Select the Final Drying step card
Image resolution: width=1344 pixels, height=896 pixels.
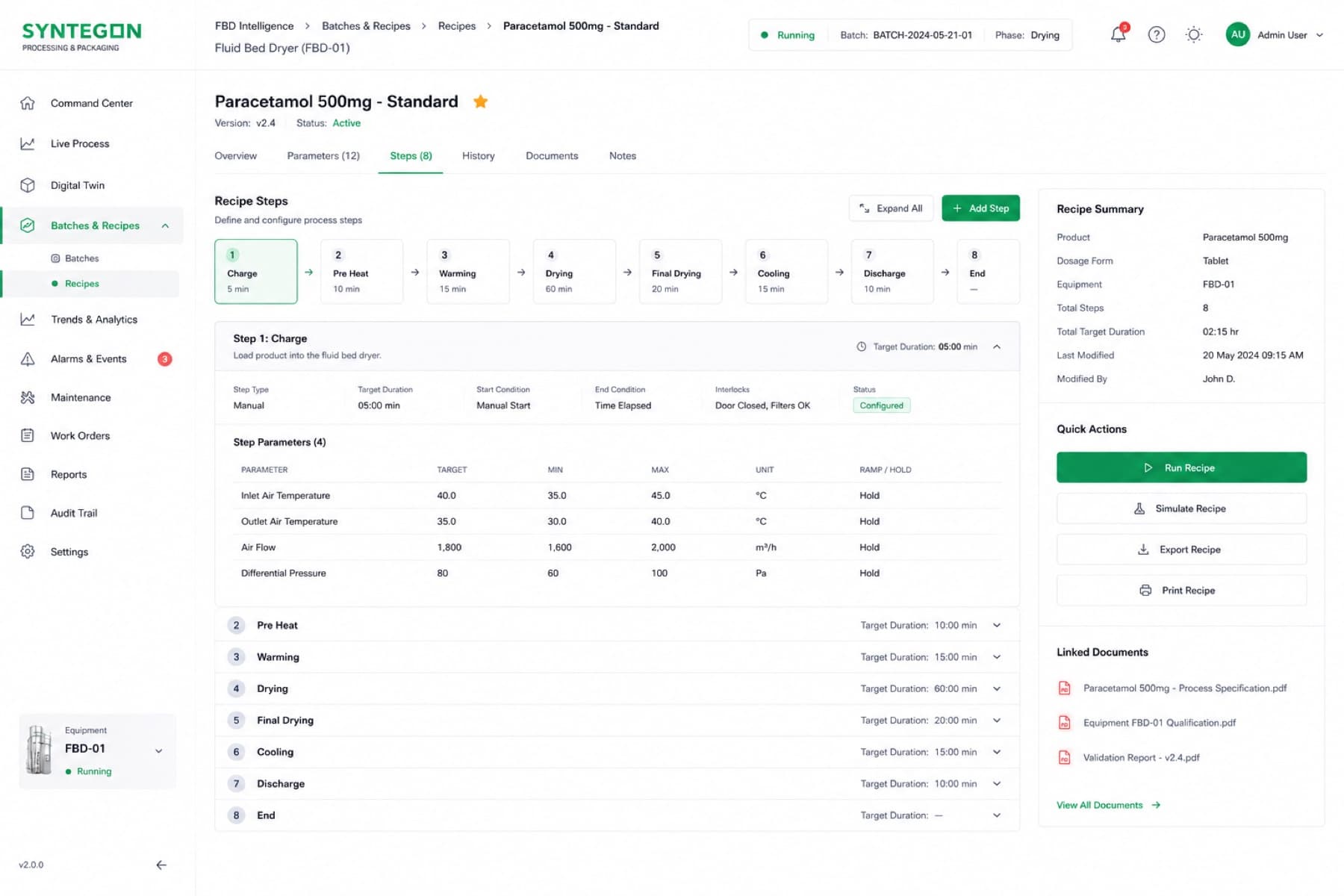point(680,272)
